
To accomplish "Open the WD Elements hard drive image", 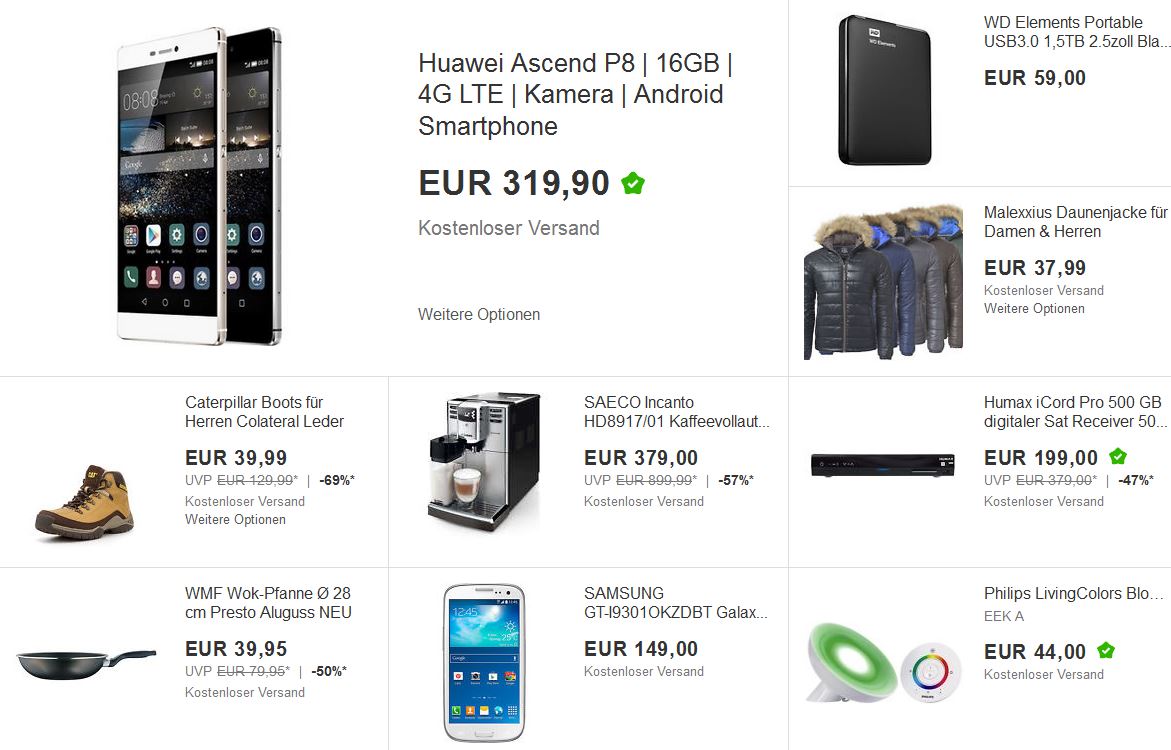I will pyautogui.click(x=885, y=90).
